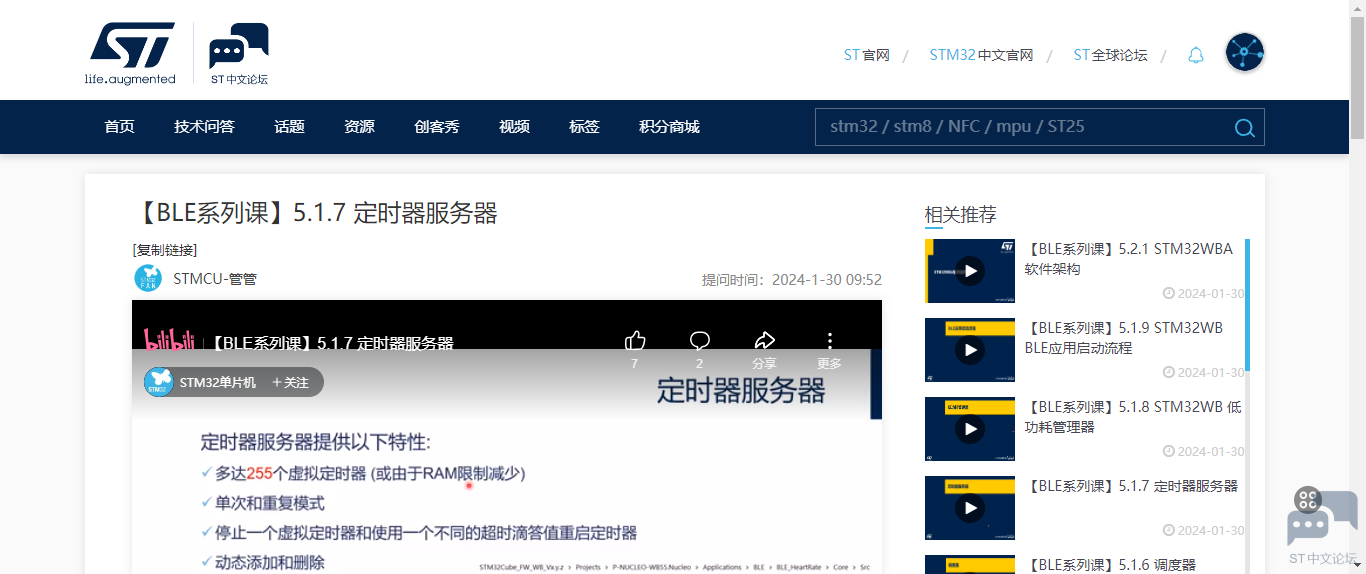Open the 资源 menu item
Screen dimensions: 1366x574
(x=359, y=127)
